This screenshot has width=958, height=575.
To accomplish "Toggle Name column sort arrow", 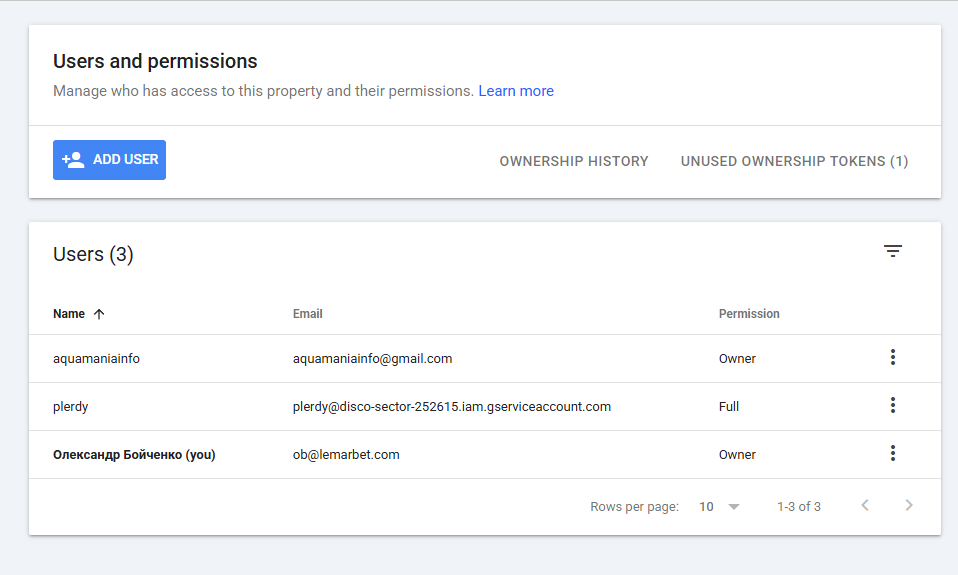I will pos(99,314).
